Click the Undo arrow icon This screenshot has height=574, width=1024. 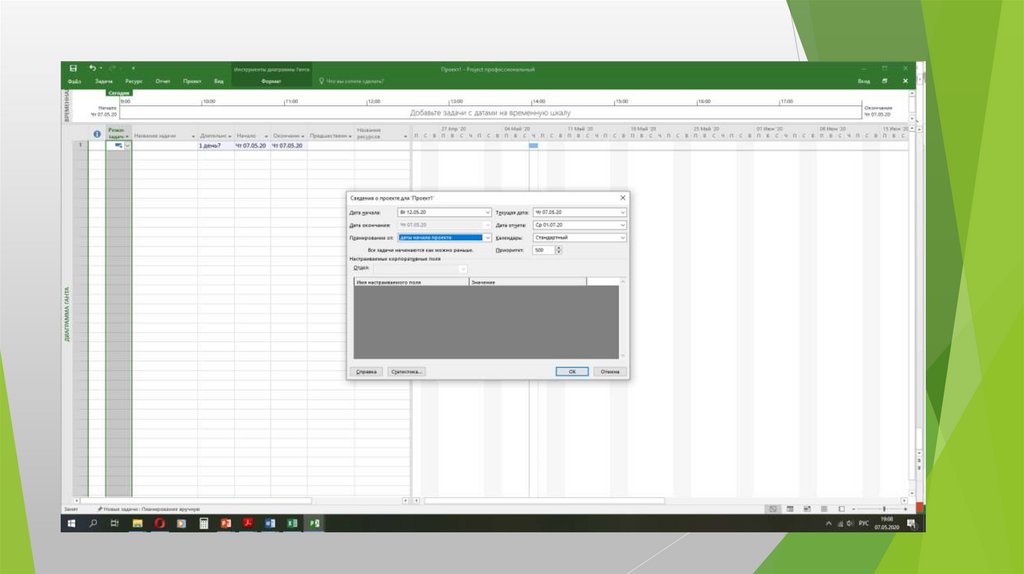pos(92,68)
